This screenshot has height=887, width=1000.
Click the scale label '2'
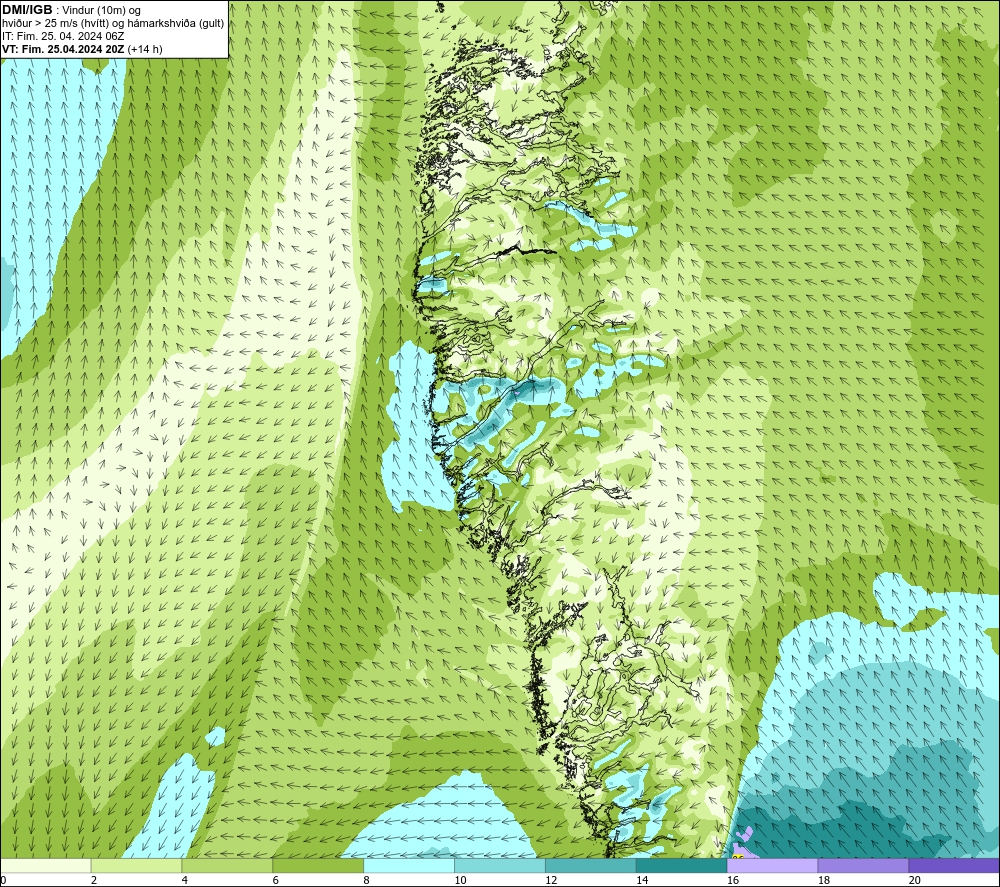click(x=94, y=880)
